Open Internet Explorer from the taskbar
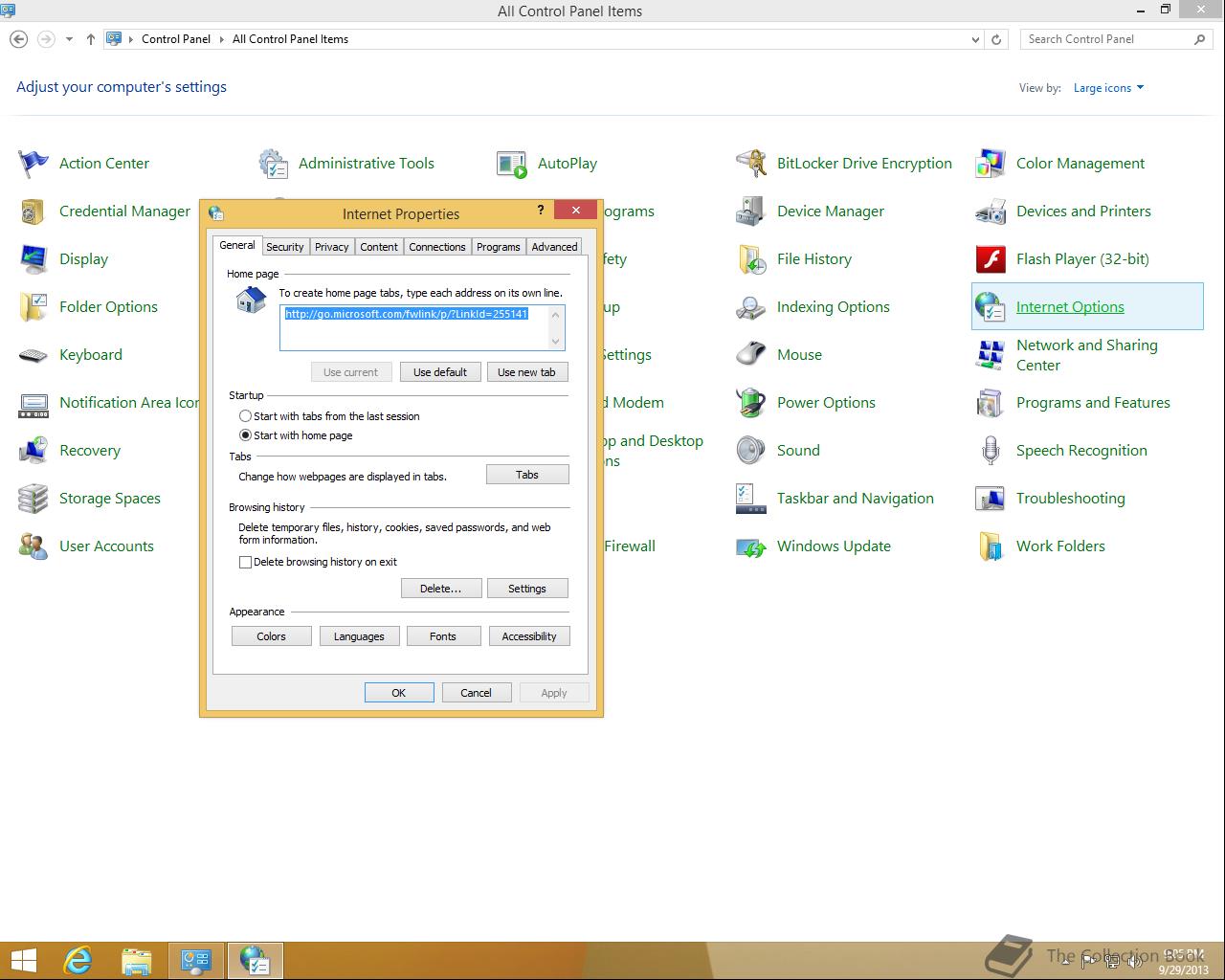 [x=77, y=960]
